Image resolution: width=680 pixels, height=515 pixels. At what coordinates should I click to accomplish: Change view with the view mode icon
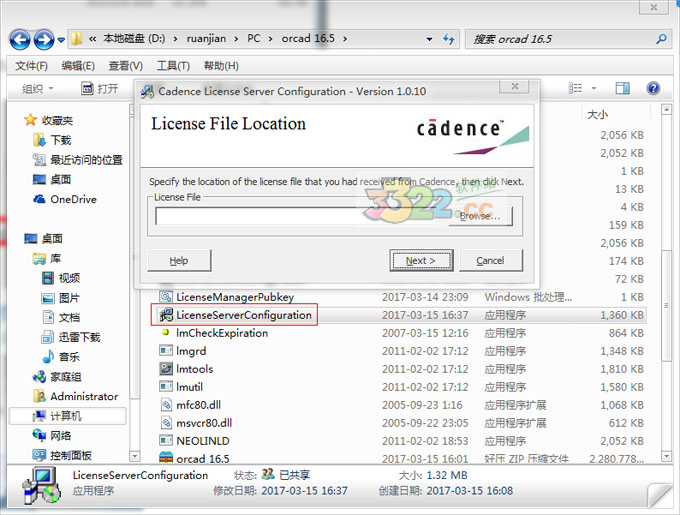575,88
